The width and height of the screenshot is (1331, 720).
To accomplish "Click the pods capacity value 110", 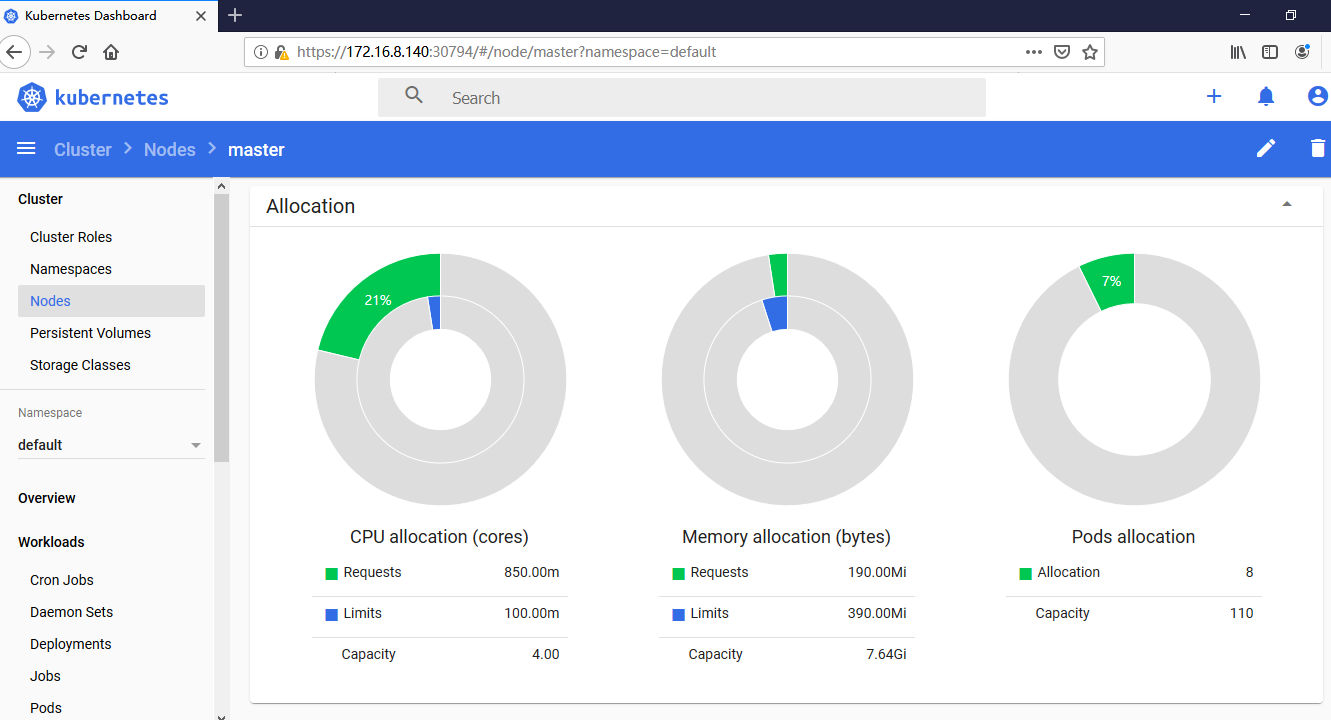I will coord(1241,613).
